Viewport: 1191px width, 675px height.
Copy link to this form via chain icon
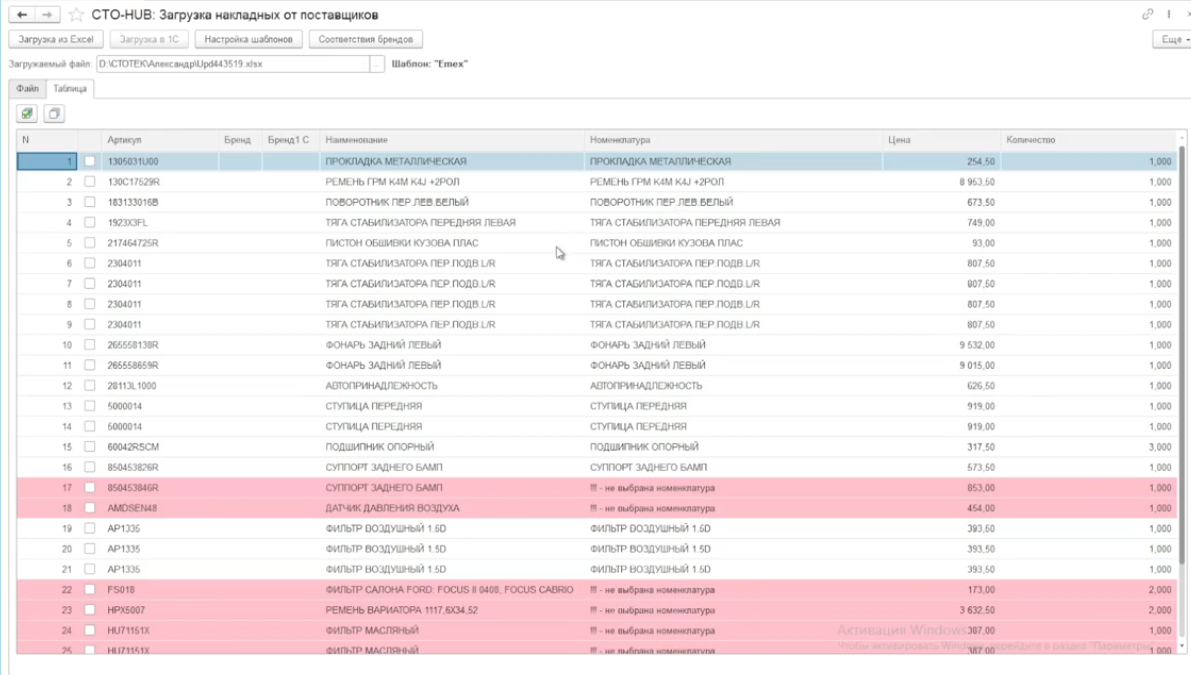(1147, 14)
